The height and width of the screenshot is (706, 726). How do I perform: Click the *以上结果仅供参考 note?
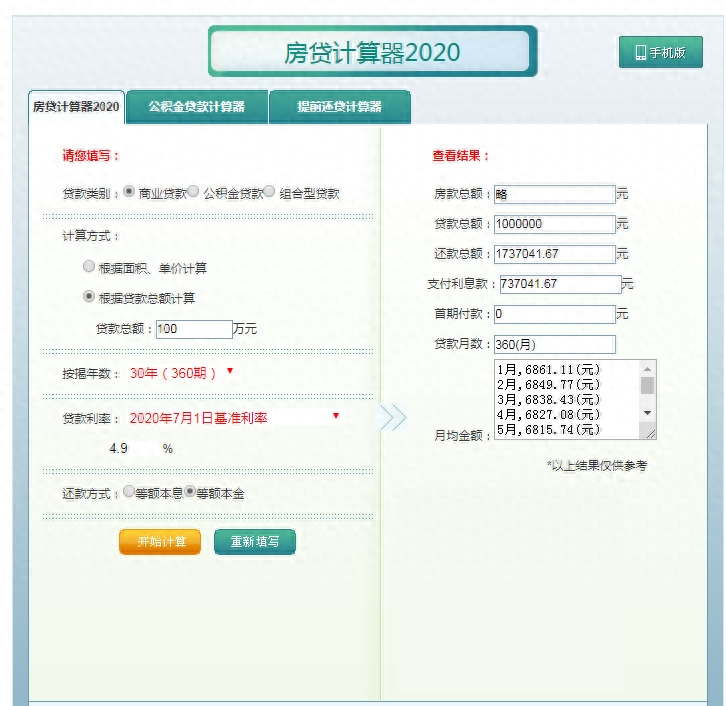pos(597,466)
